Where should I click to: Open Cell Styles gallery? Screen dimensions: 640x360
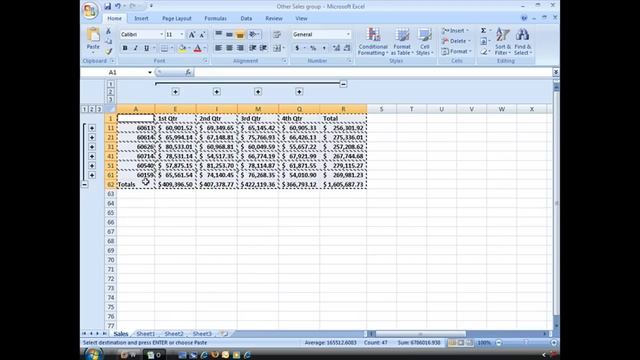coord(424,42)
